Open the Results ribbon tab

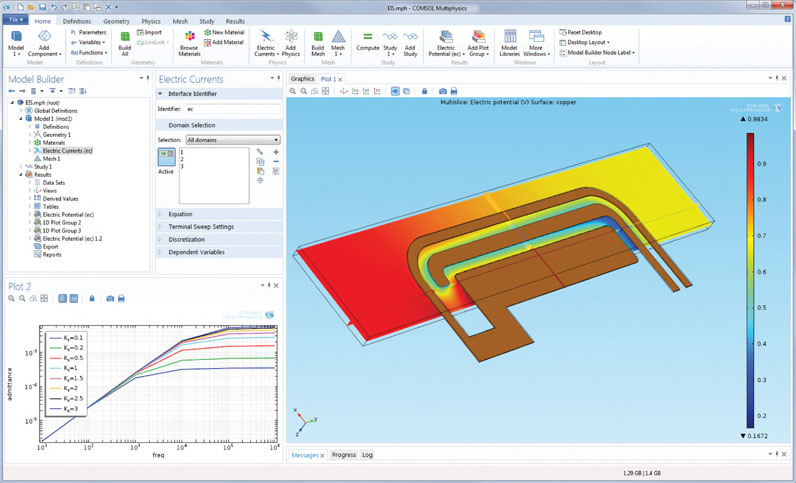[x=235, y=21]
